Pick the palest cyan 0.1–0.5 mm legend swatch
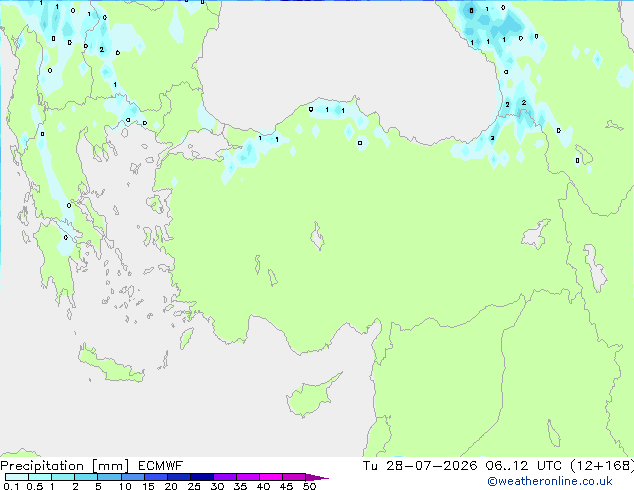This screenshot has height=490, width=634. 17,477
